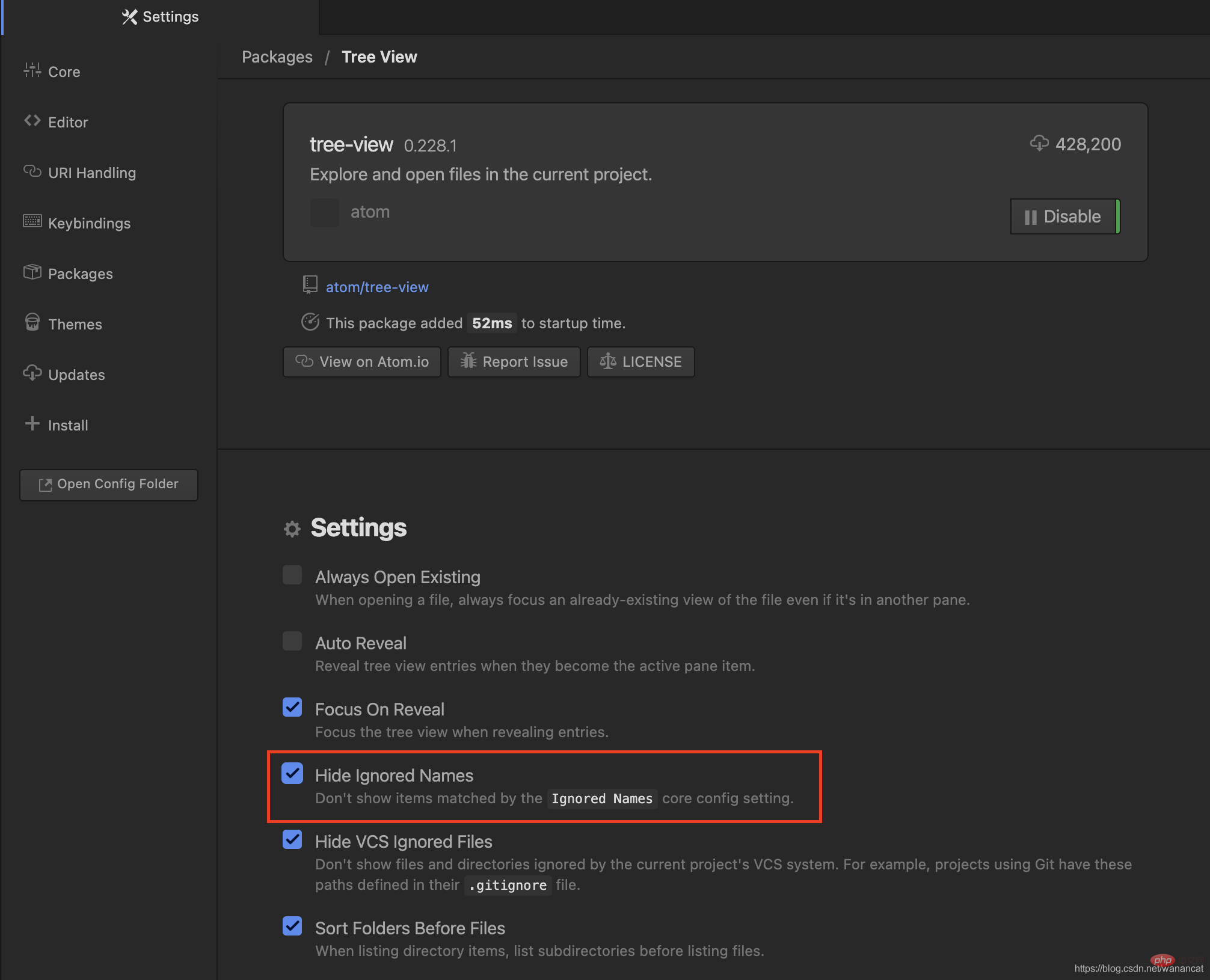
Task: Enable Always Open Existing checkbox
Action: 292,575
